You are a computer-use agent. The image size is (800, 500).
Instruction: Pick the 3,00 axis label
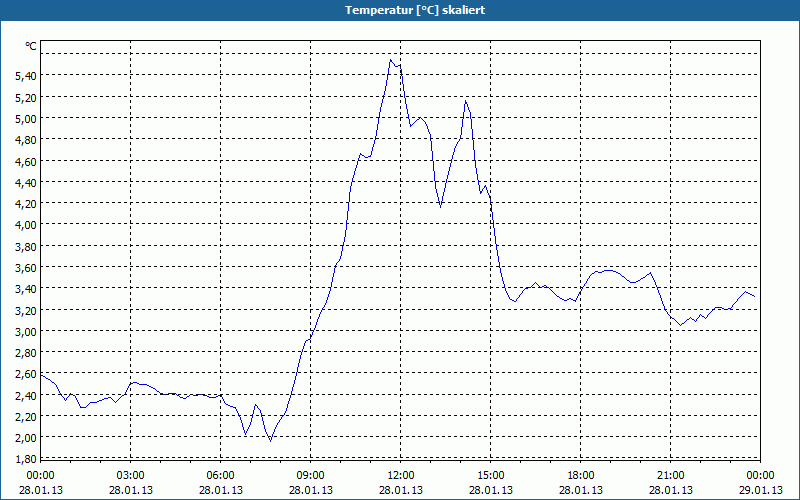[x=26, y=331]
